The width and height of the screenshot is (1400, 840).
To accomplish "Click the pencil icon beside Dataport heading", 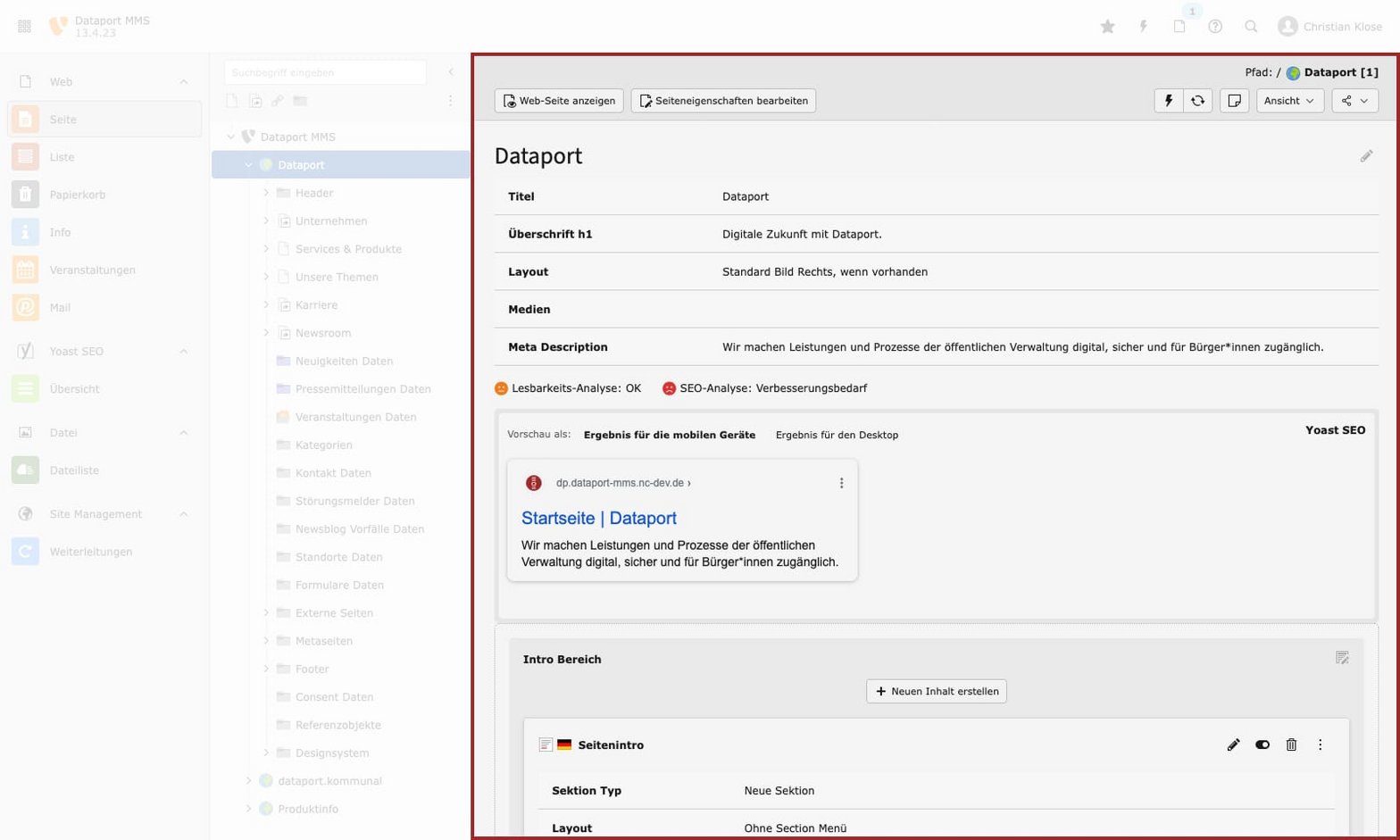I will point(1366,156).
